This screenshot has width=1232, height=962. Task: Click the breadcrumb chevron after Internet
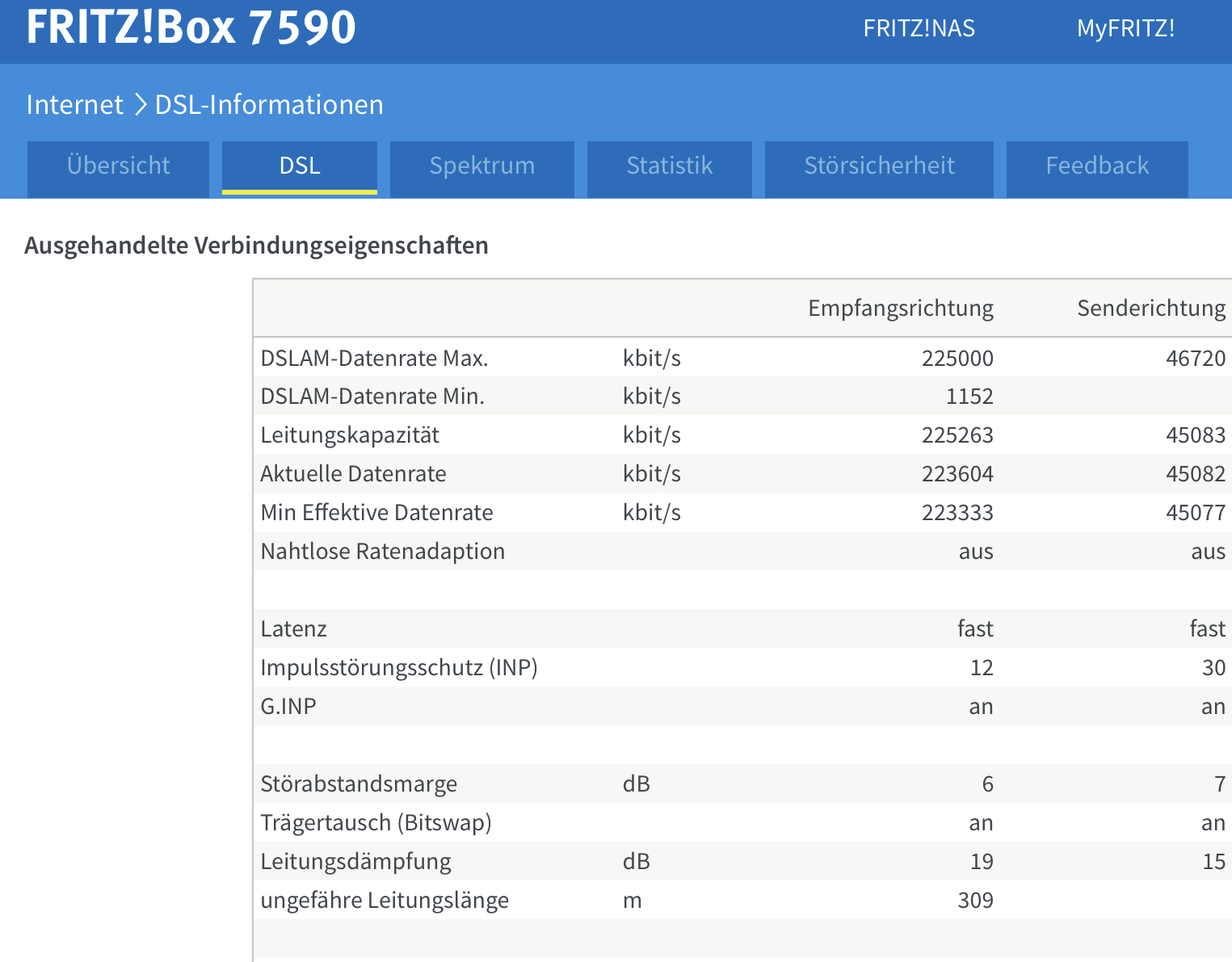click(140, 104)
